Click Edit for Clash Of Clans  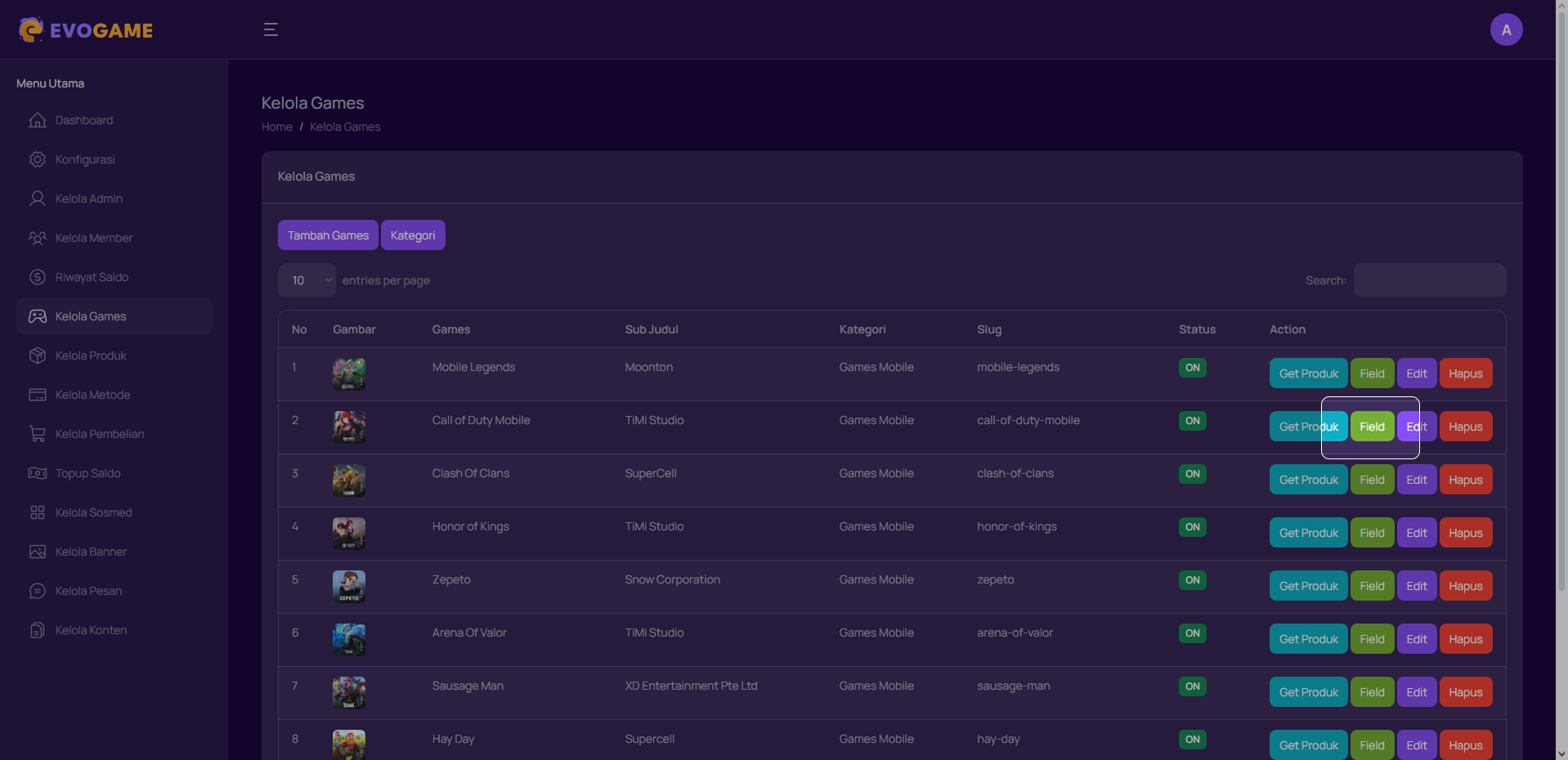click(x=1417, y=480)
